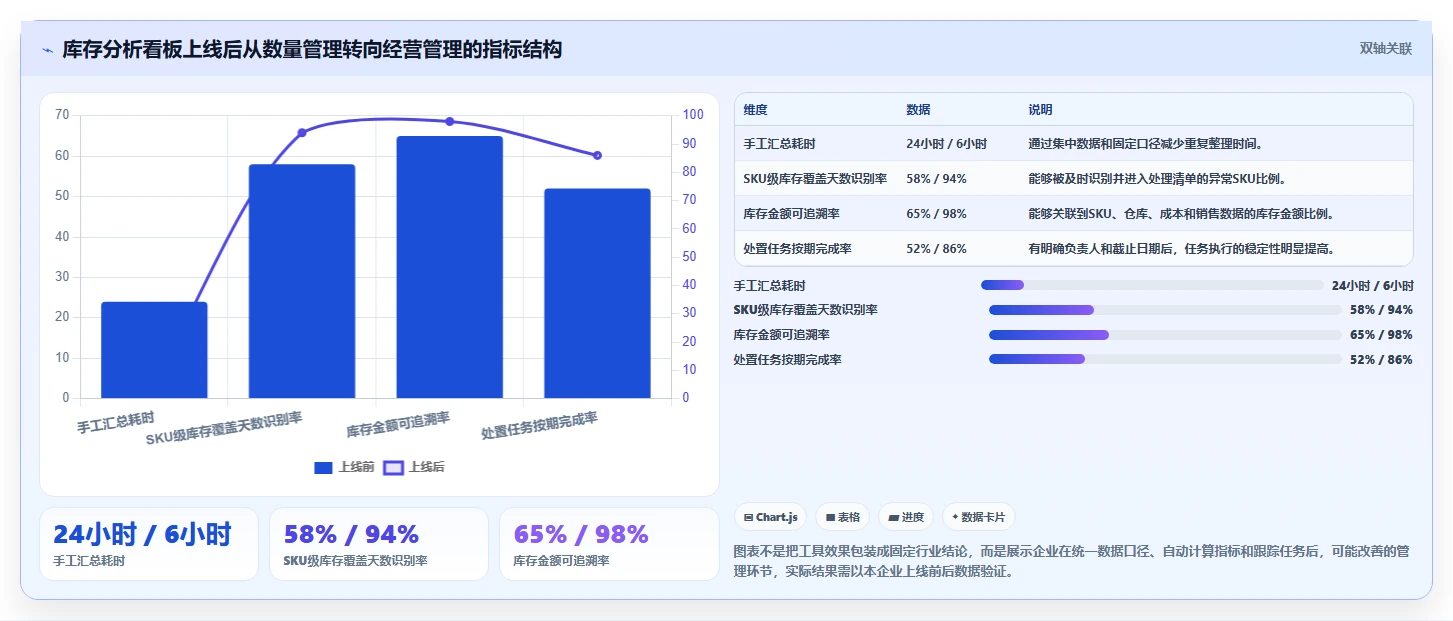Click the description starting 有明确负责人
Screen dimensions: 1453x621
pos(1181,248)
